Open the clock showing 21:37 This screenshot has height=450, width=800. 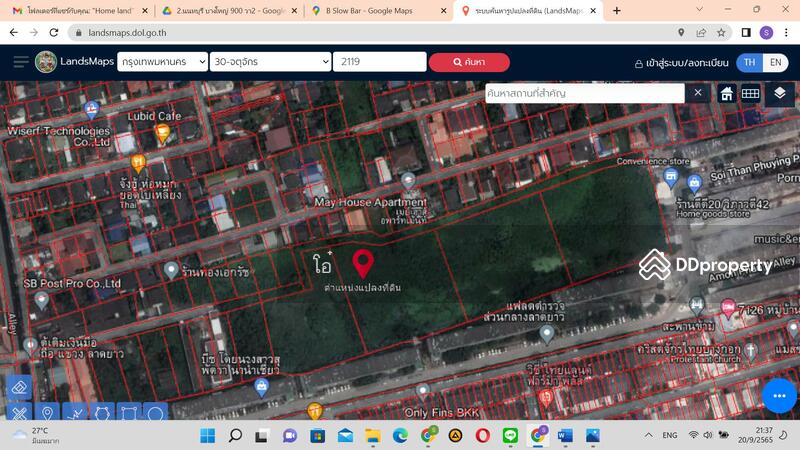point(756,435)
